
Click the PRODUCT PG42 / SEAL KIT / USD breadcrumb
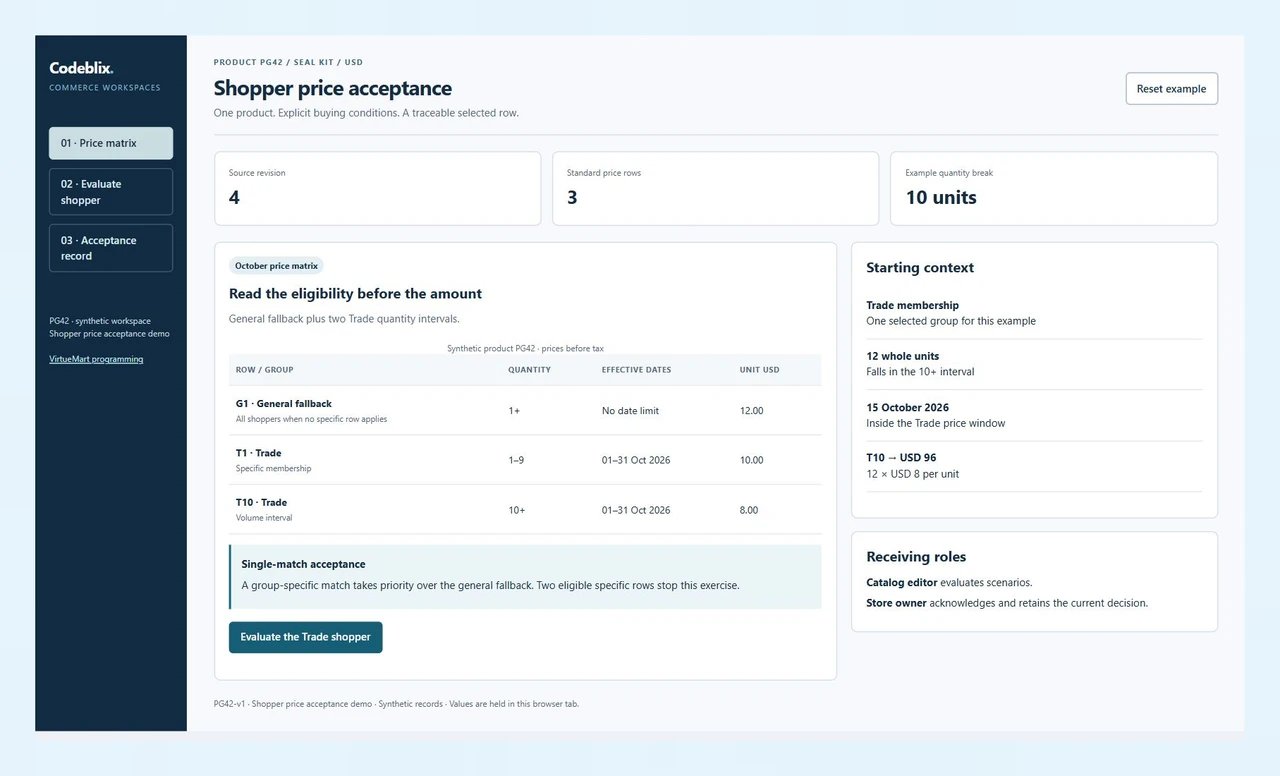click(288, 63)
